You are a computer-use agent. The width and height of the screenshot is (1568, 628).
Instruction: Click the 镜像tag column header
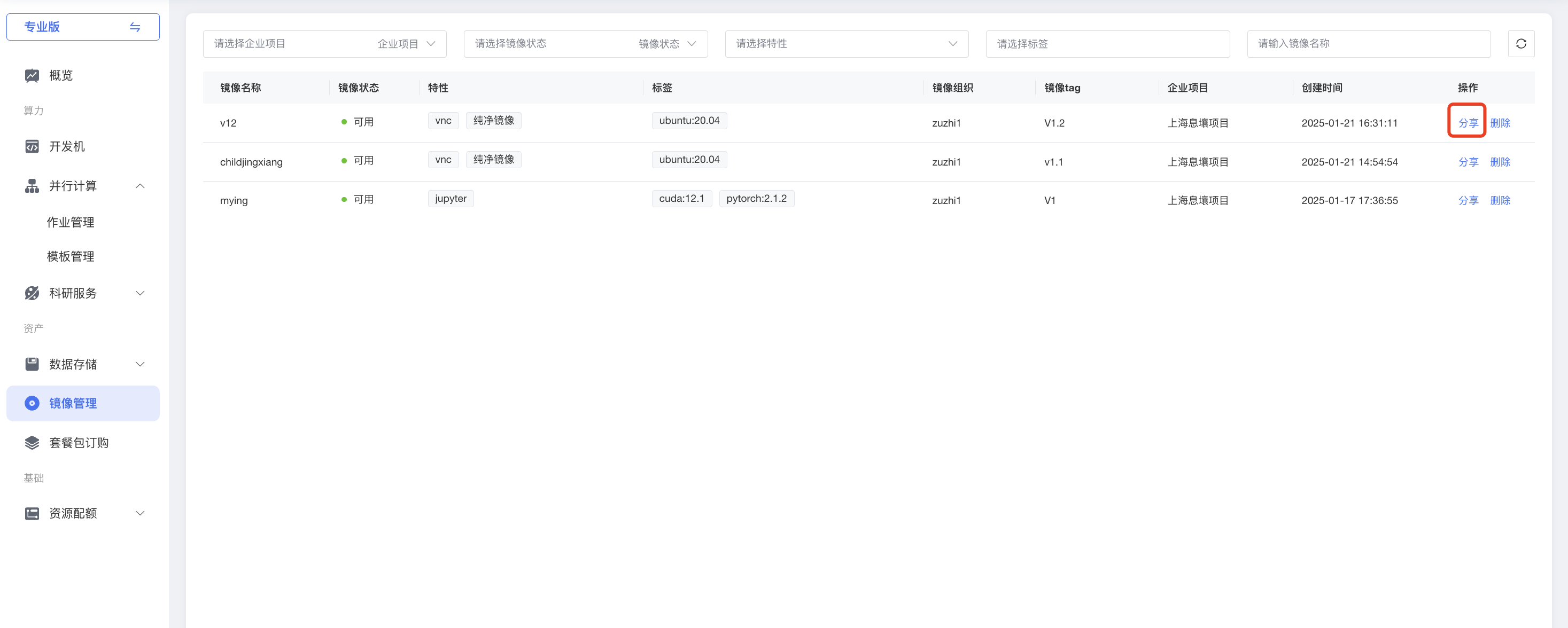click(1062, 88)
